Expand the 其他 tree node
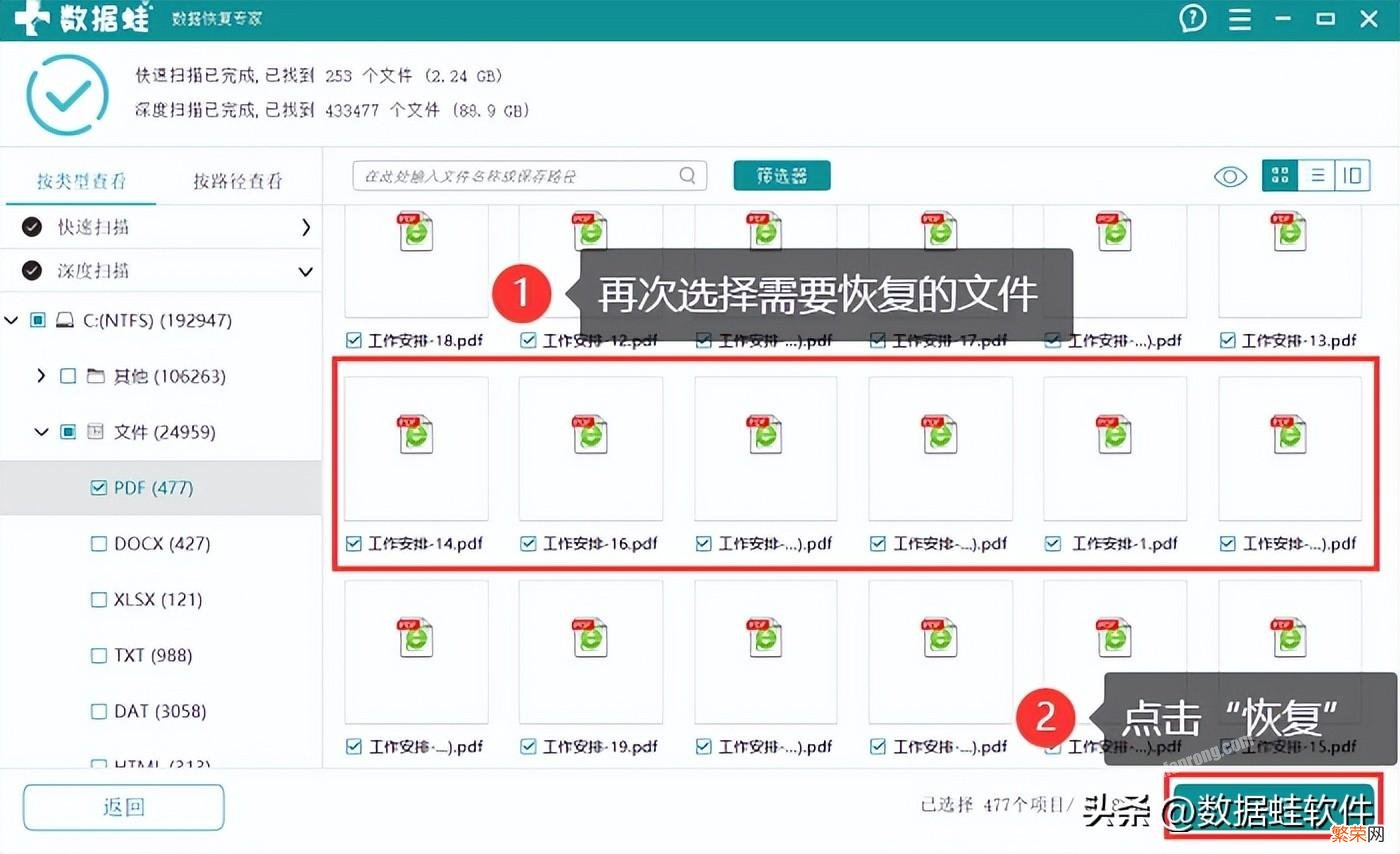The image size is (1400, 854). tap(41, 376)
